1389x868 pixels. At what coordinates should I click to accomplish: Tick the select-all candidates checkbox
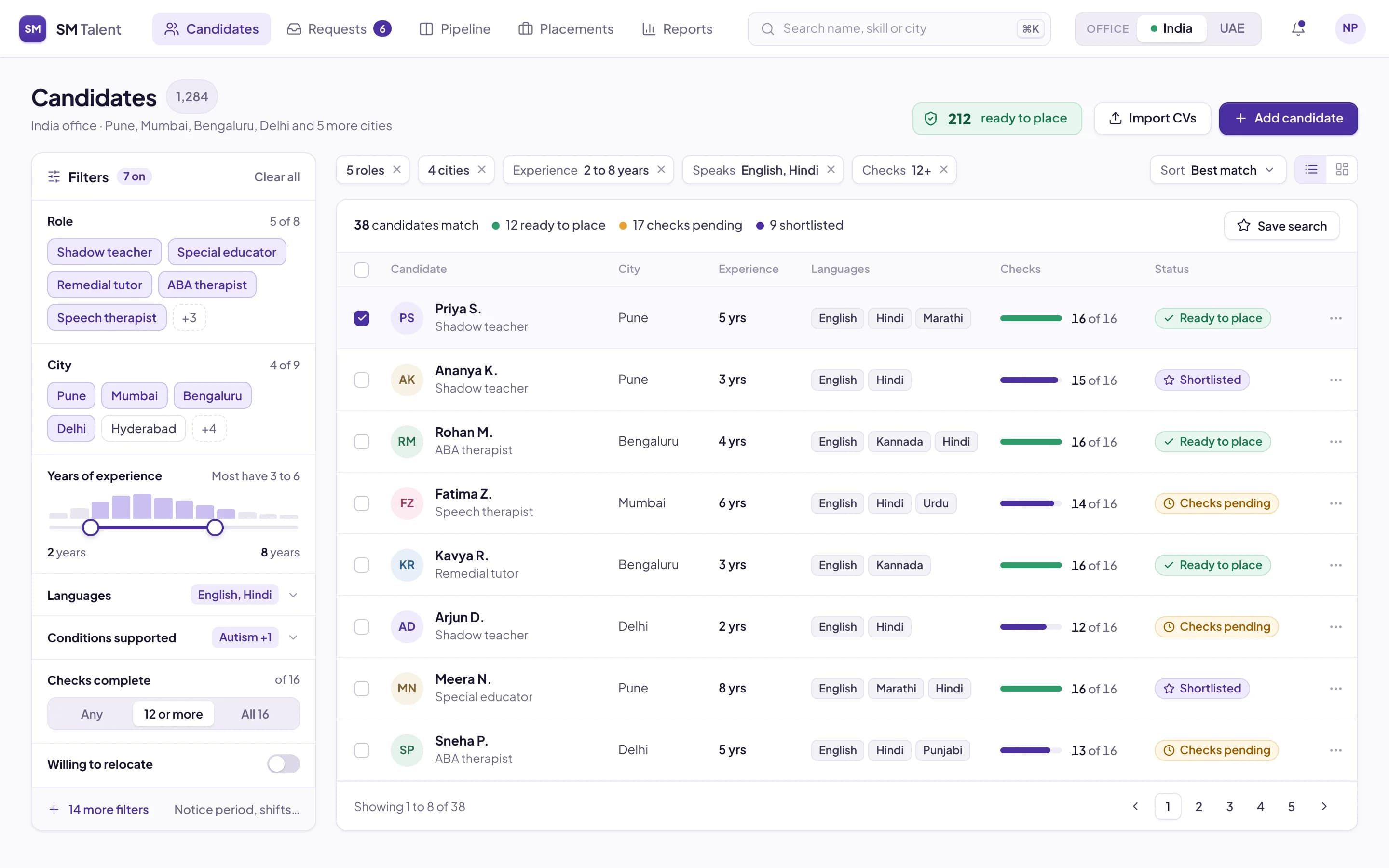[362, 270]
